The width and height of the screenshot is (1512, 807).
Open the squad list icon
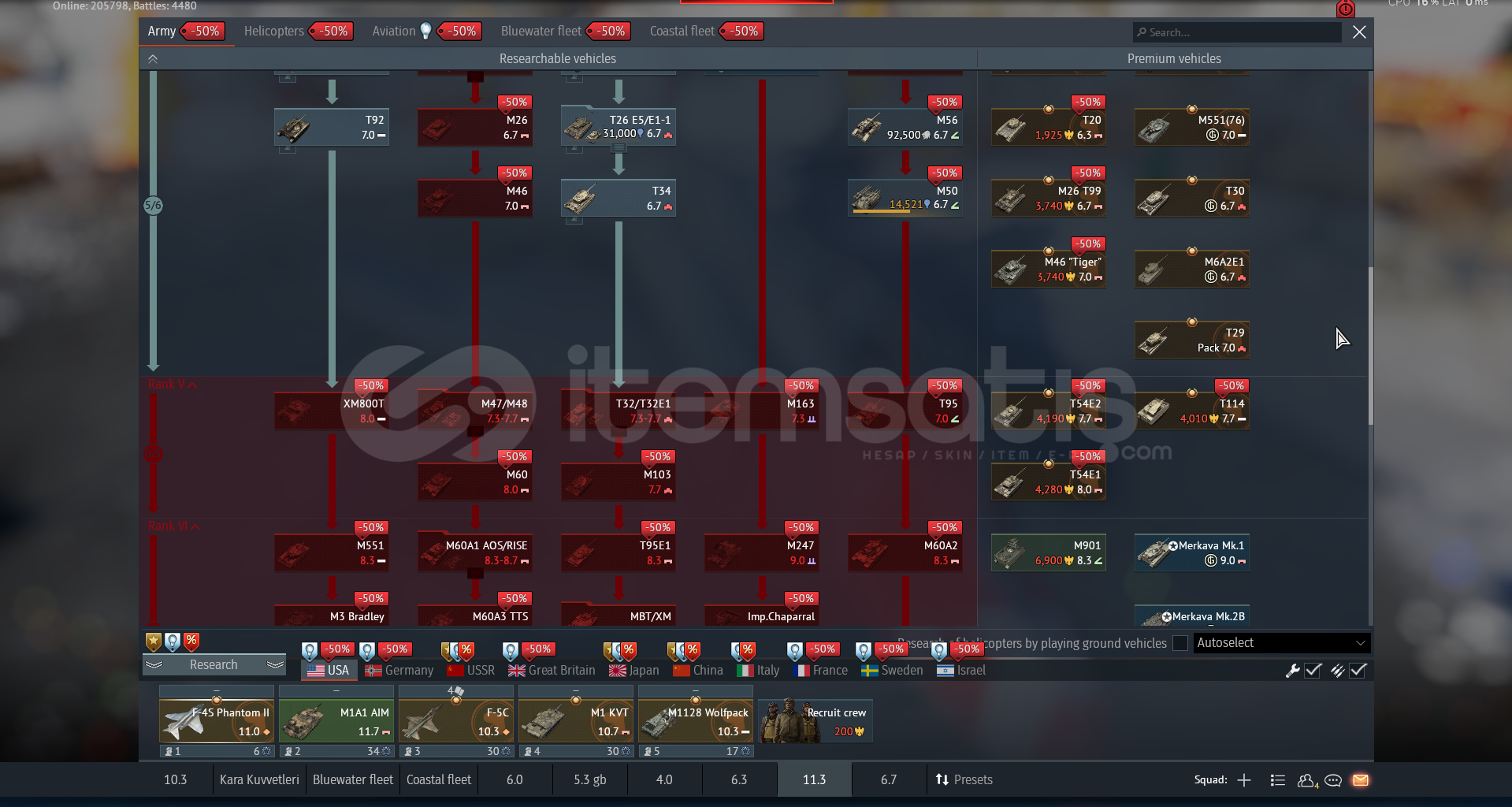point(1278,780)
